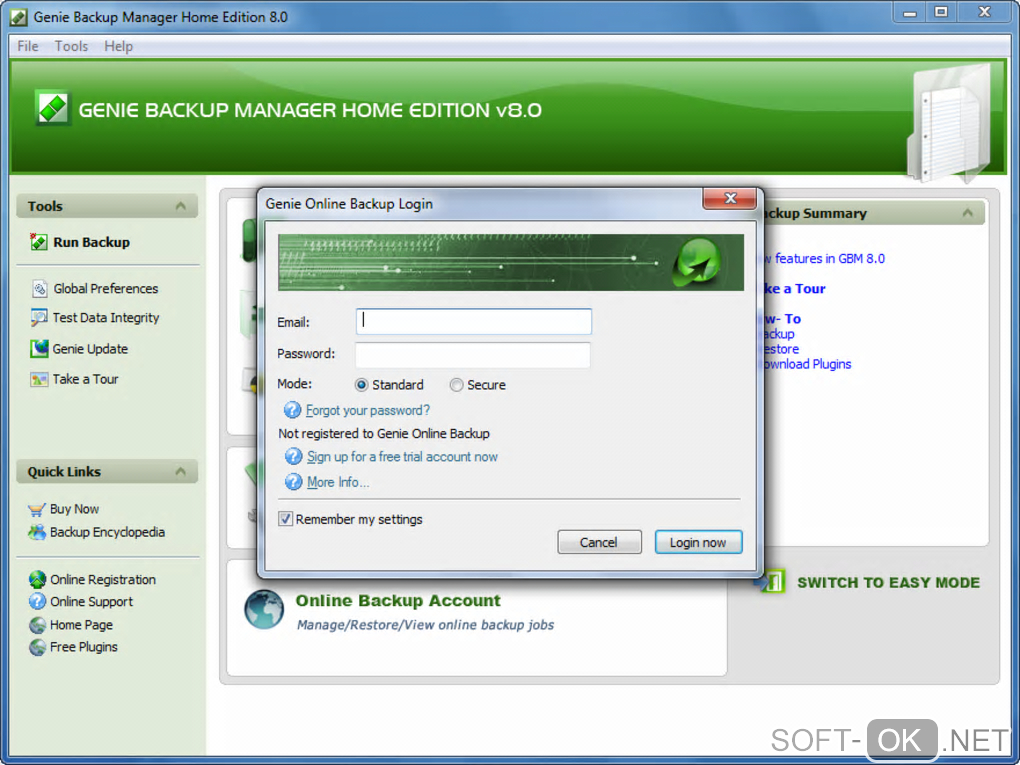Click the Genie logo in green header banner
This screenshot has width=1020, height=765.
pos(52,107)
